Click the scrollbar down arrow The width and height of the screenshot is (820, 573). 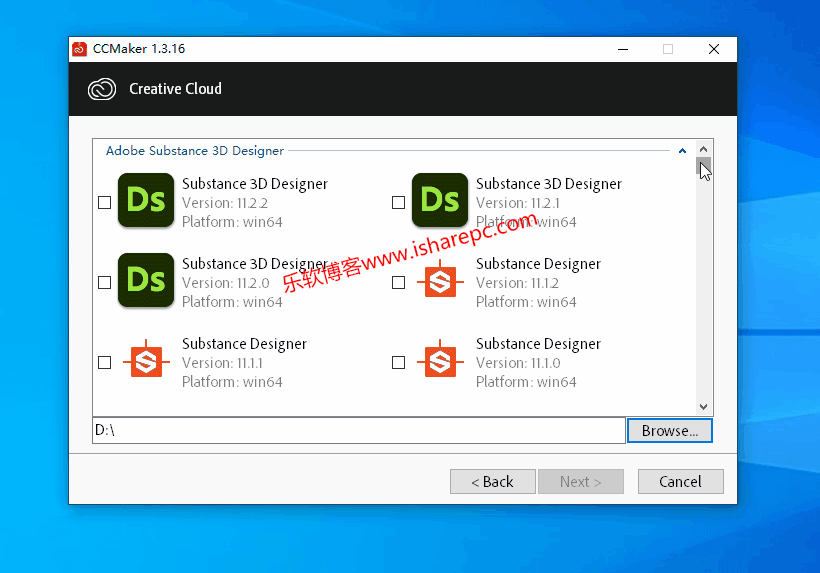click(x=703, y=407)
